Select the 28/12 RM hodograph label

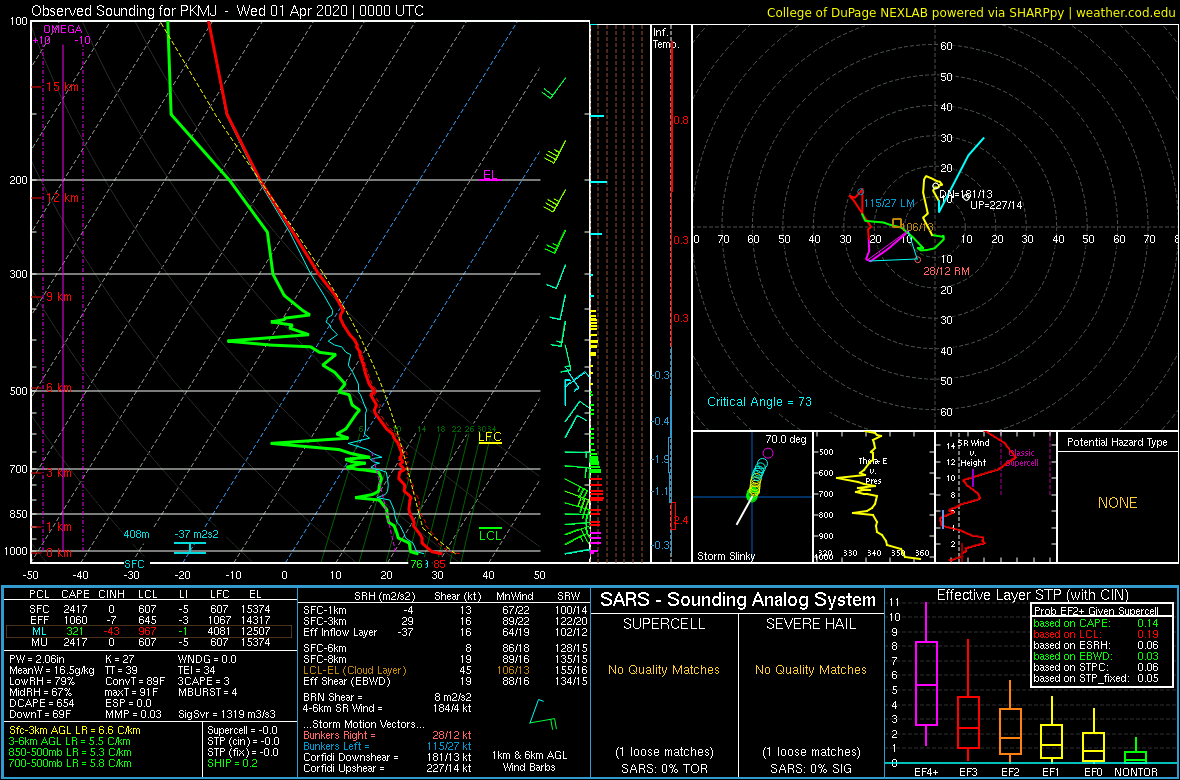(947, 271)
